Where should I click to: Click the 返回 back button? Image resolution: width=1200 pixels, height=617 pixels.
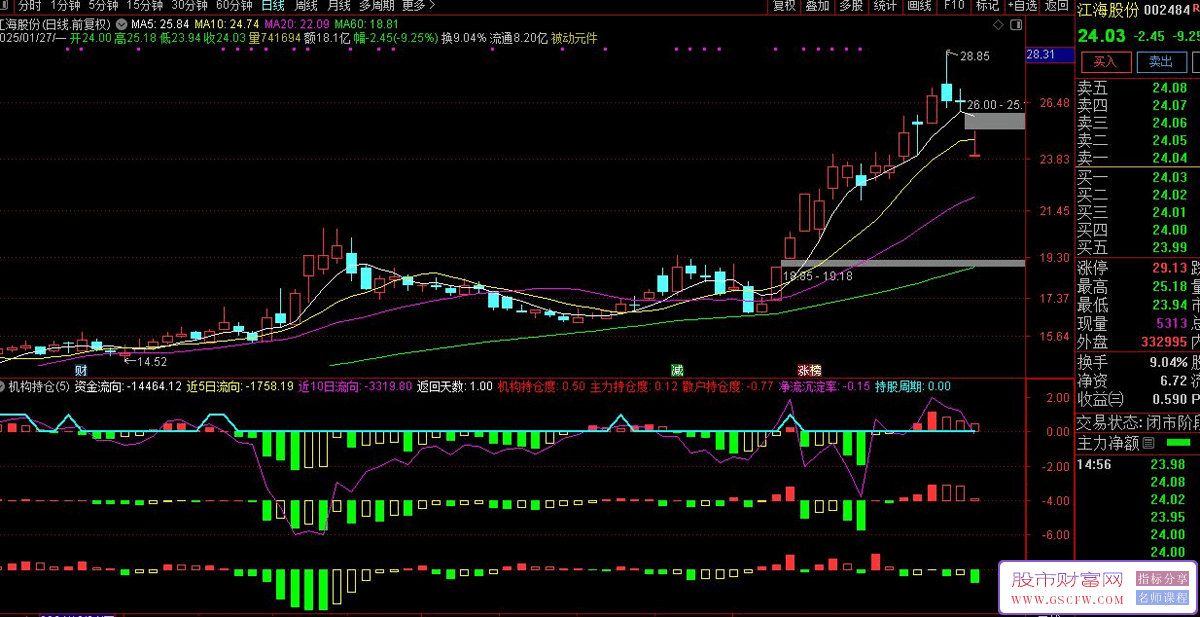pos(1056,6)
